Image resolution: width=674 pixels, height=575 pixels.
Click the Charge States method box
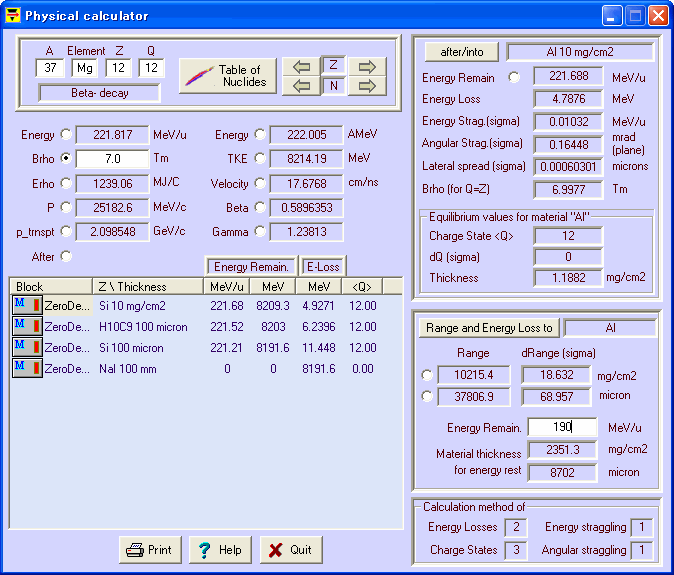tap(516, 550)
